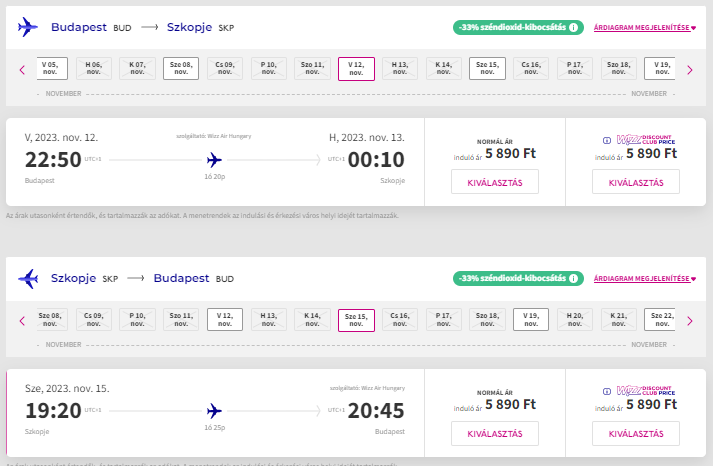Select outbound date Sze 15, nov.
713x466 pixels.
coord(487,69)
